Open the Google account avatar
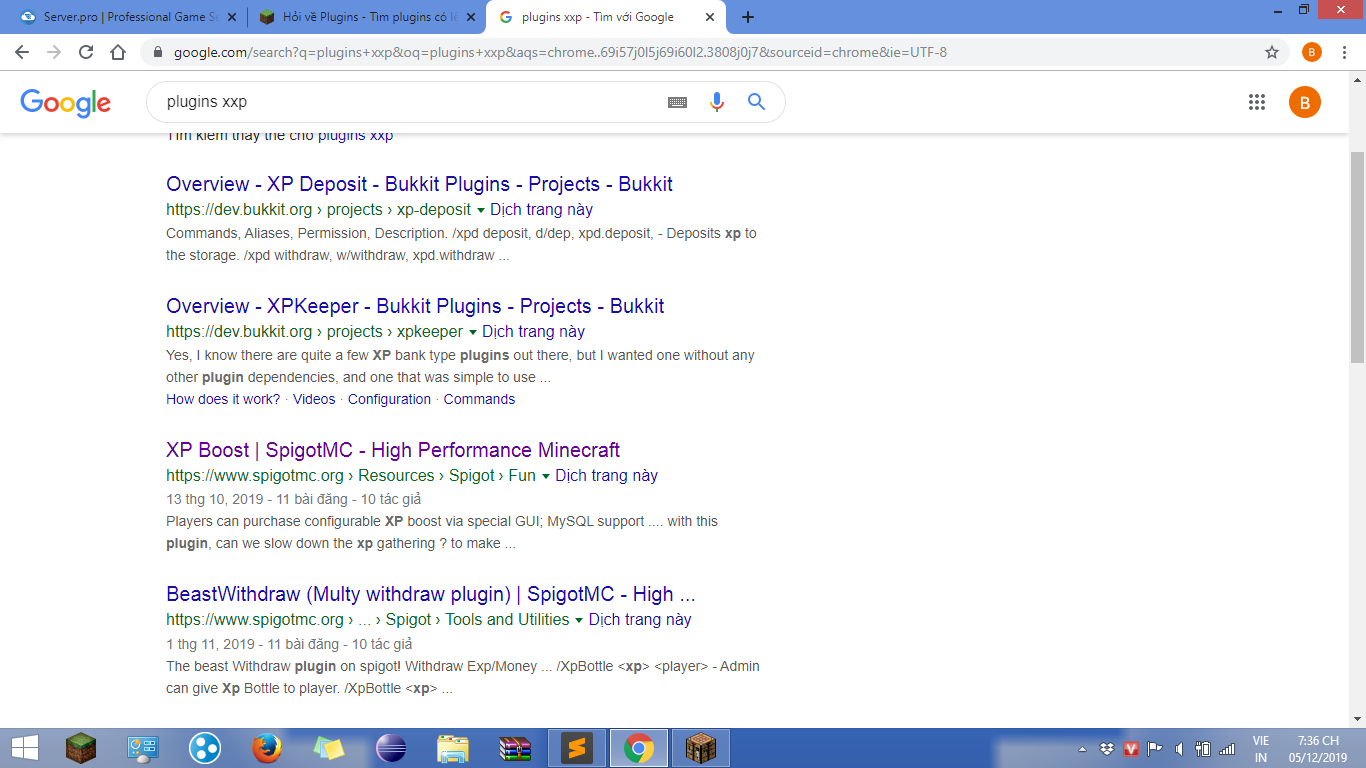The image size is (1366, 768). click(x=1305, y=102)
